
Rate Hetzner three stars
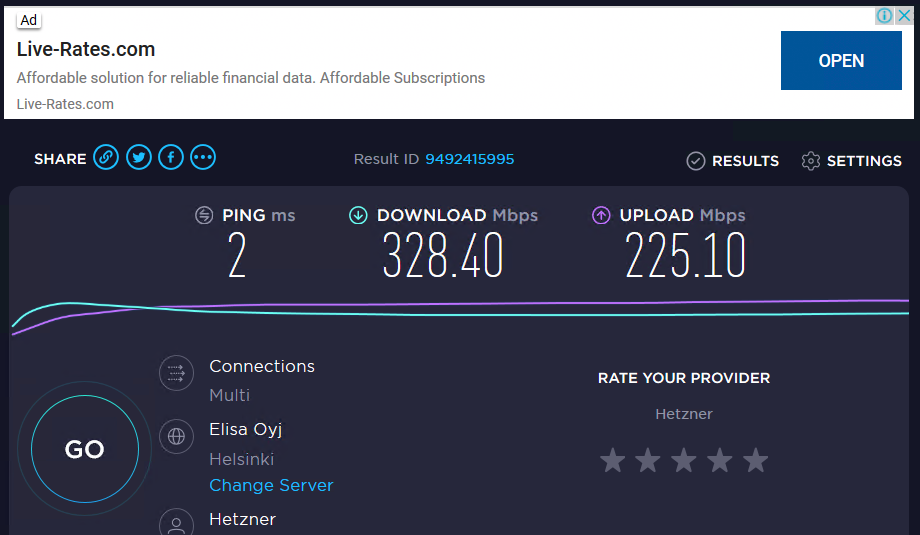(x=684, y=460)
